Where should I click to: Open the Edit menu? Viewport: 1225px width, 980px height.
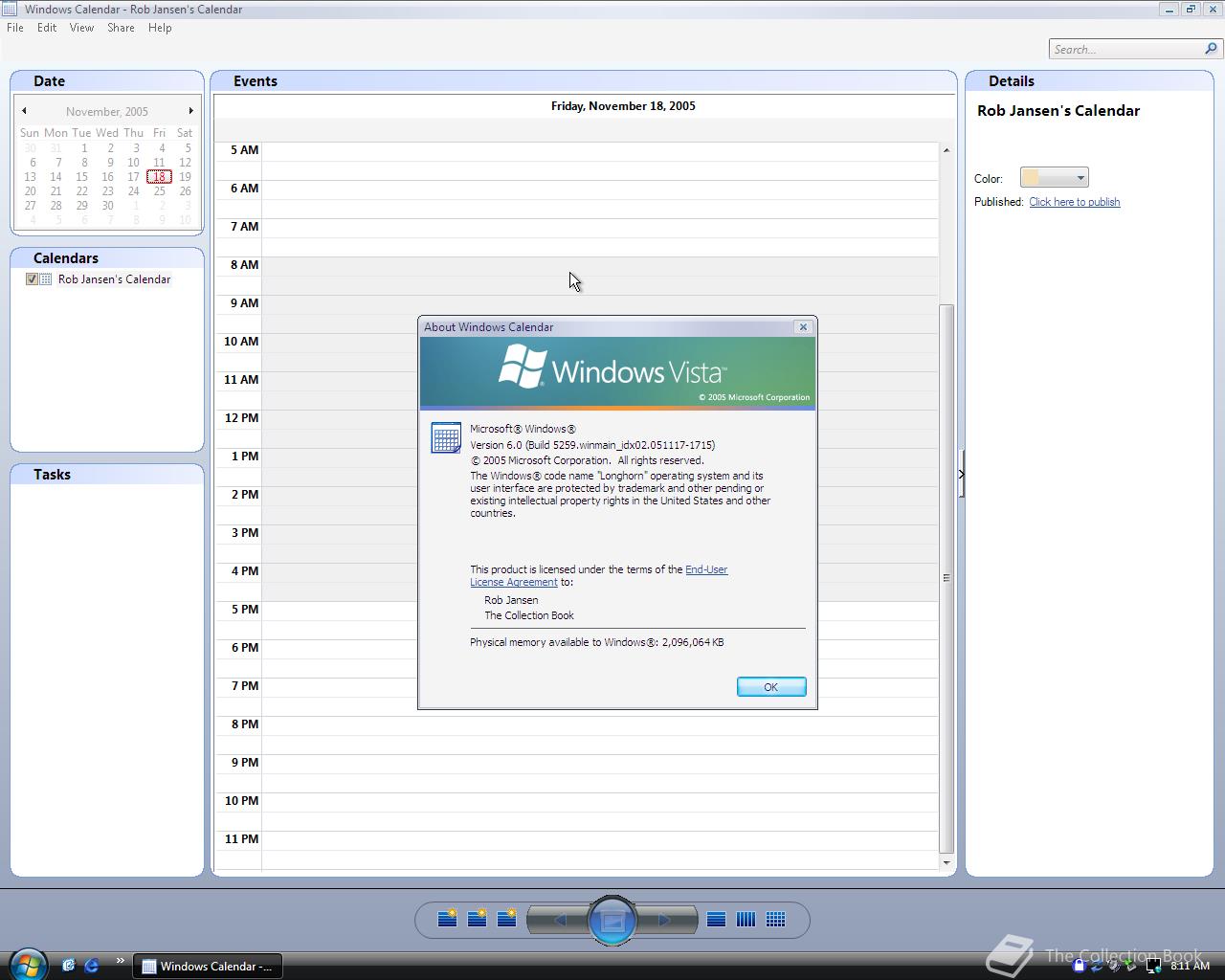tap(47, 28)
